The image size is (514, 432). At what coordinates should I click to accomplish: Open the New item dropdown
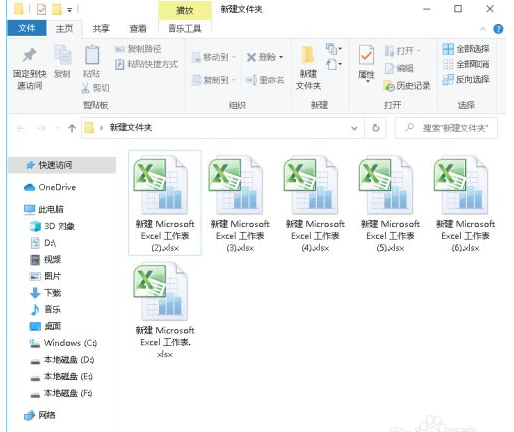(x=334, y=49)
